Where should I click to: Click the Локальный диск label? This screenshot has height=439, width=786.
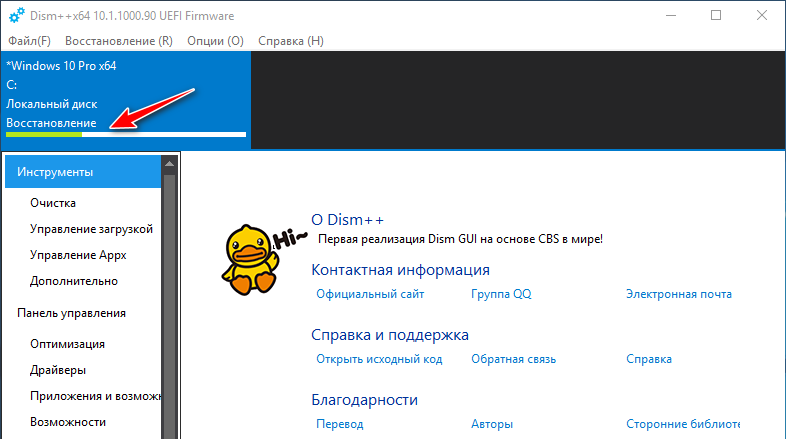coord(52,104)
